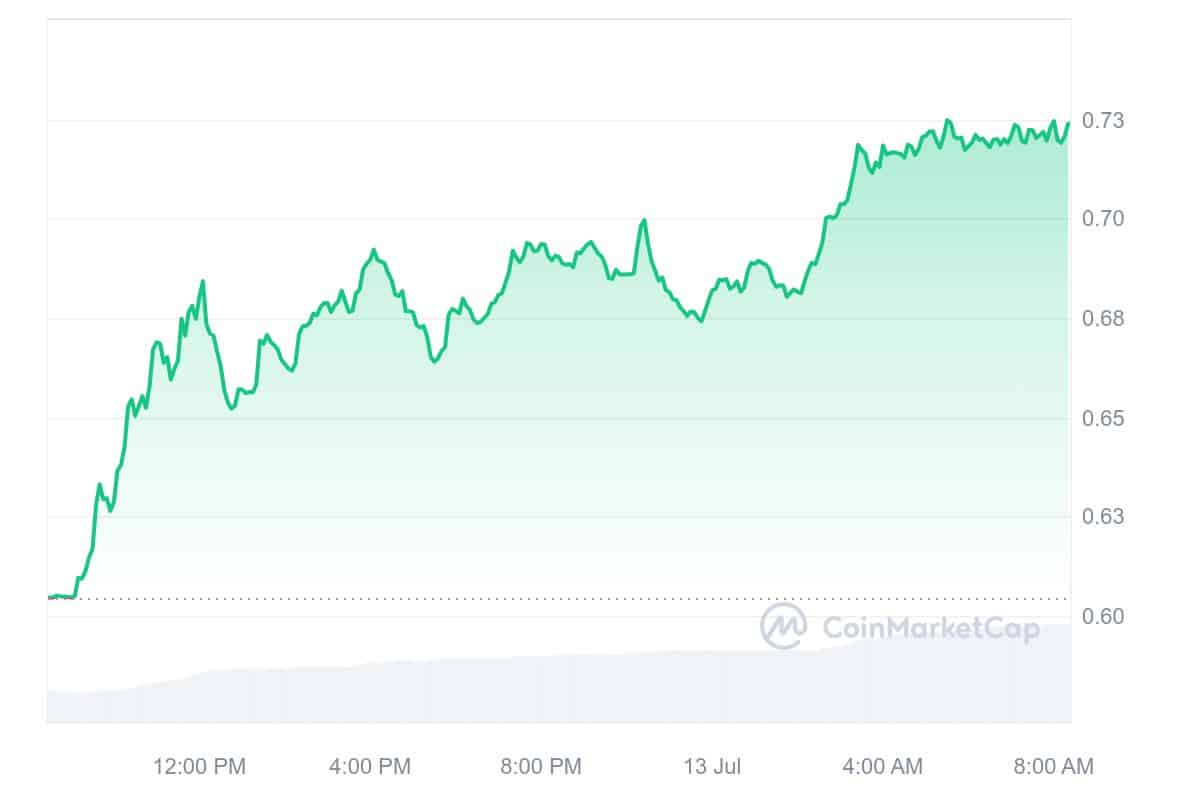Click the CoinMarketCap watermark text
1200x800 pixels.
tap(930, 627)
